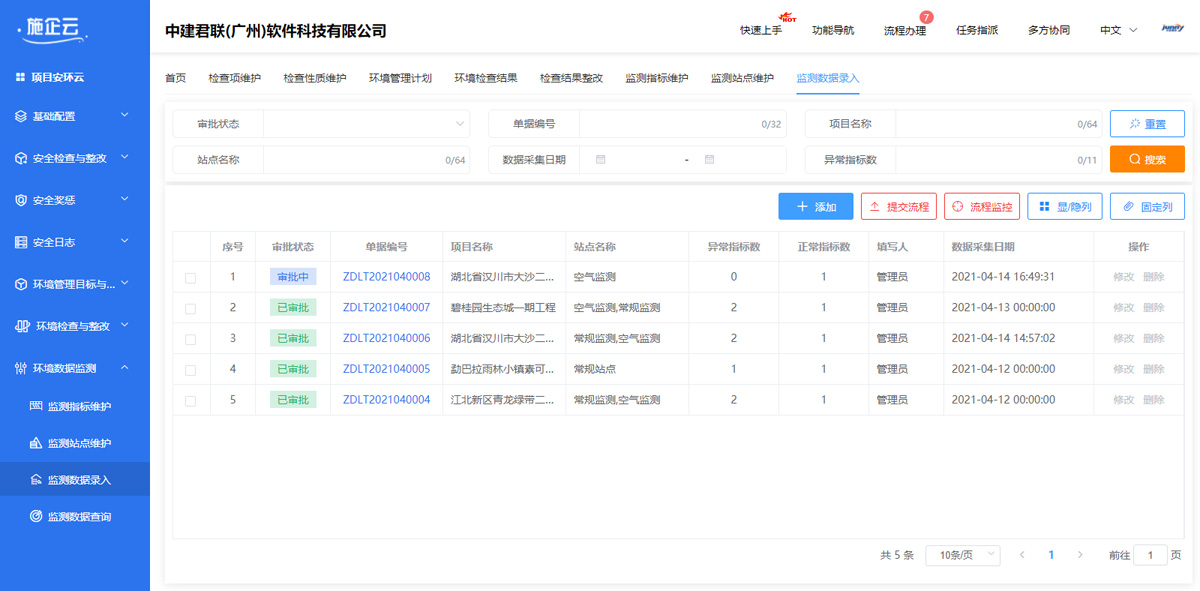Screen dimensions: 1200x591
Task: Click the 项目安环云 grid icon
Action: click(x=20, y=77)
